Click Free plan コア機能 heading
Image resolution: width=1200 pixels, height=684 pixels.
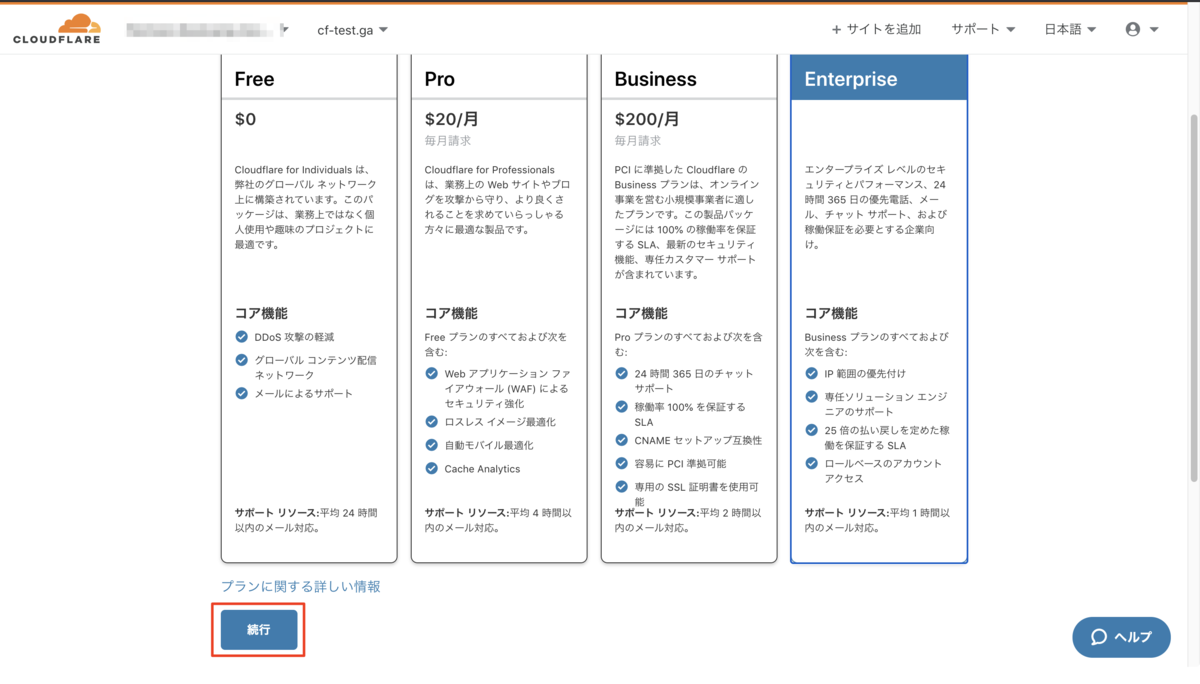[x=261, y=313]
